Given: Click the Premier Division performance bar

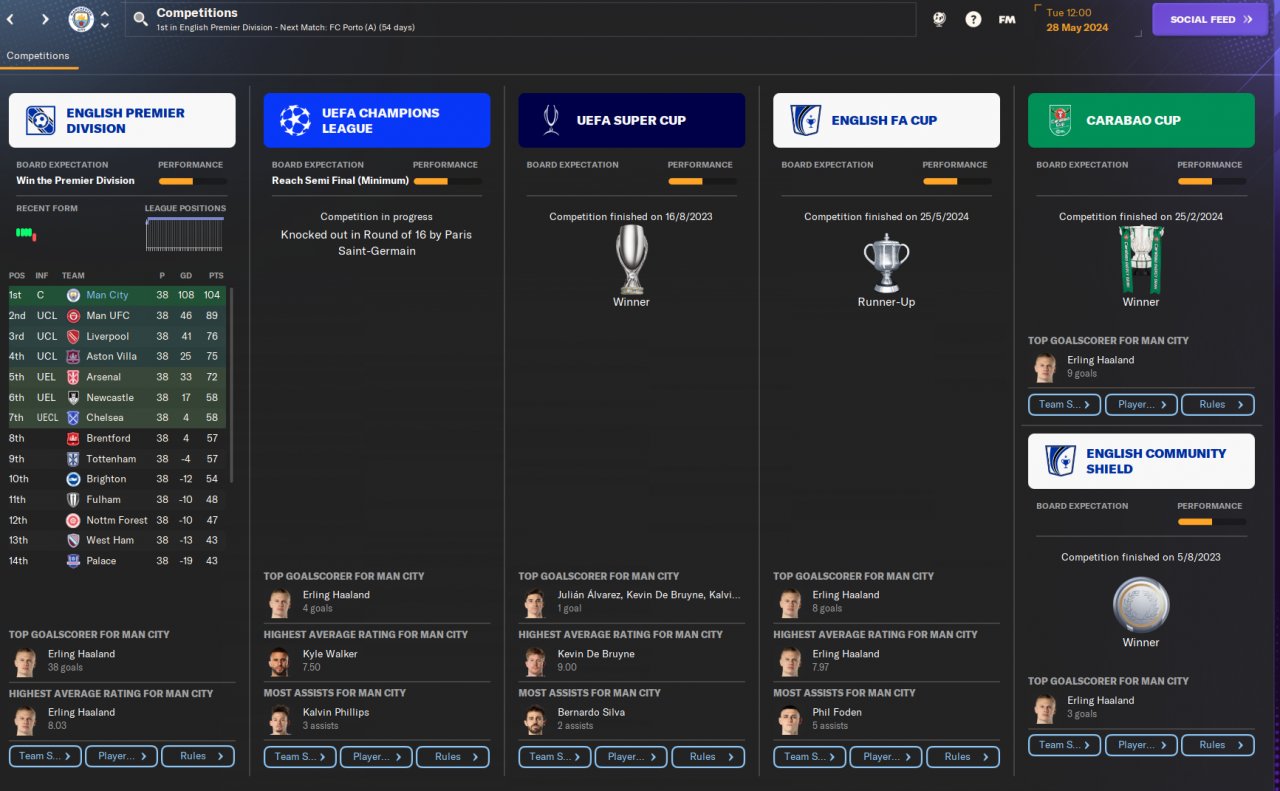Looking at the screenshot, I should [192, 181].
